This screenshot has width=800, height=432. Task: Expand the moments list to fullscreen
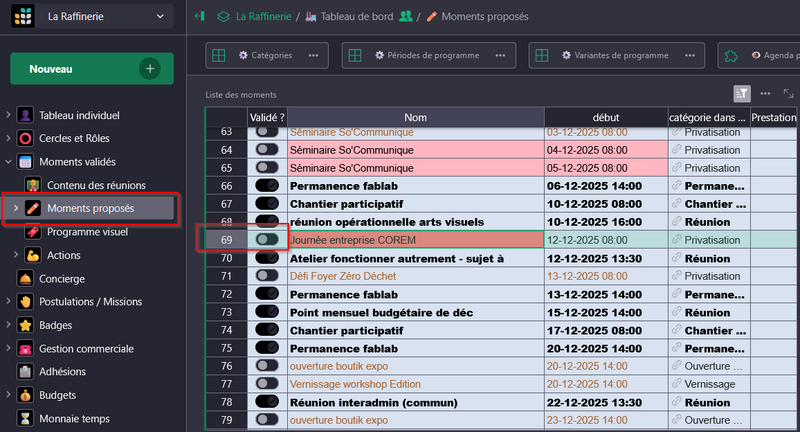click(x=789, y=93)
